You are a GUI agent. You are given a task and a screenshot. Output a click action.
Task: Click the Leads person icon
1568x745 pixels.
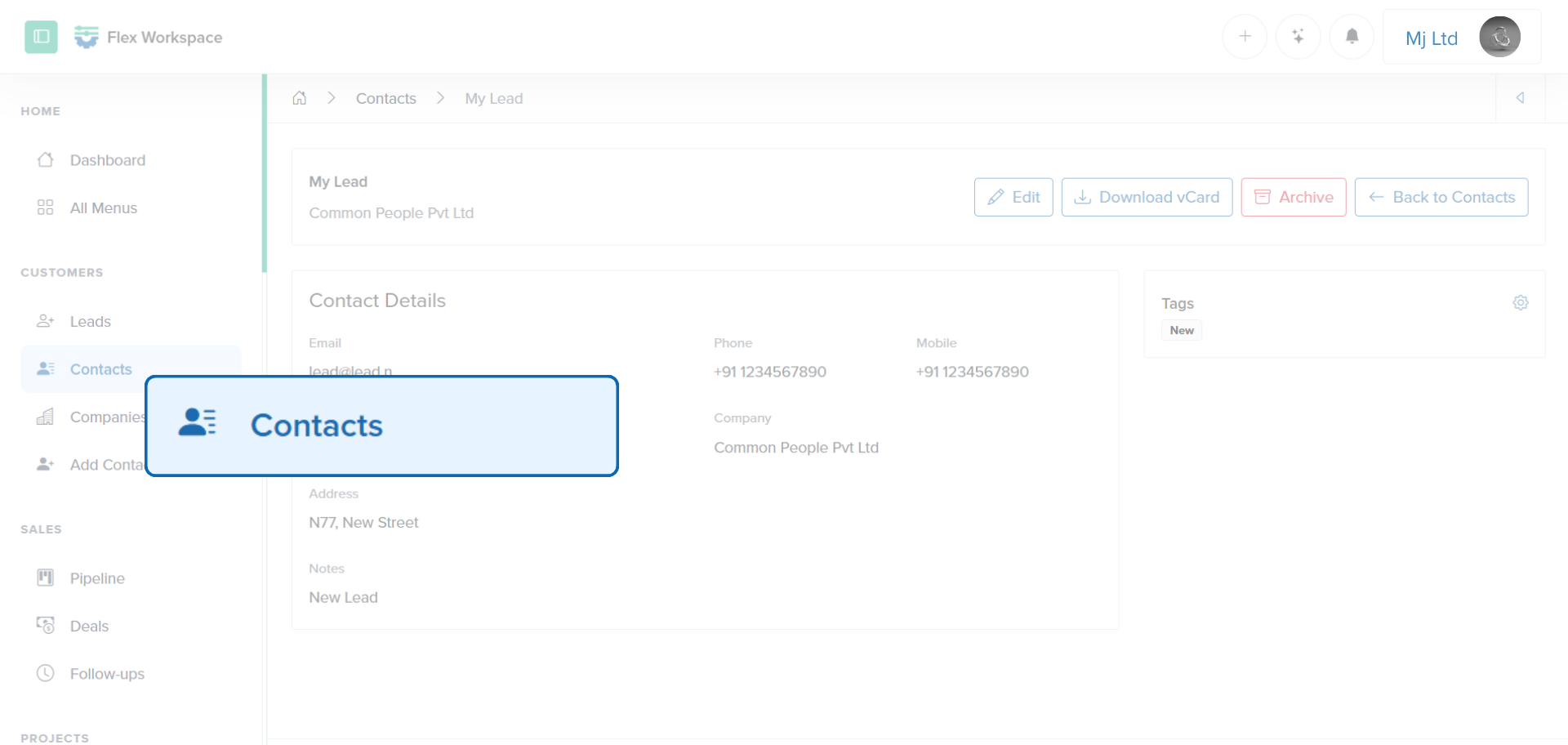pyautogui.click(x=46, y=321)
